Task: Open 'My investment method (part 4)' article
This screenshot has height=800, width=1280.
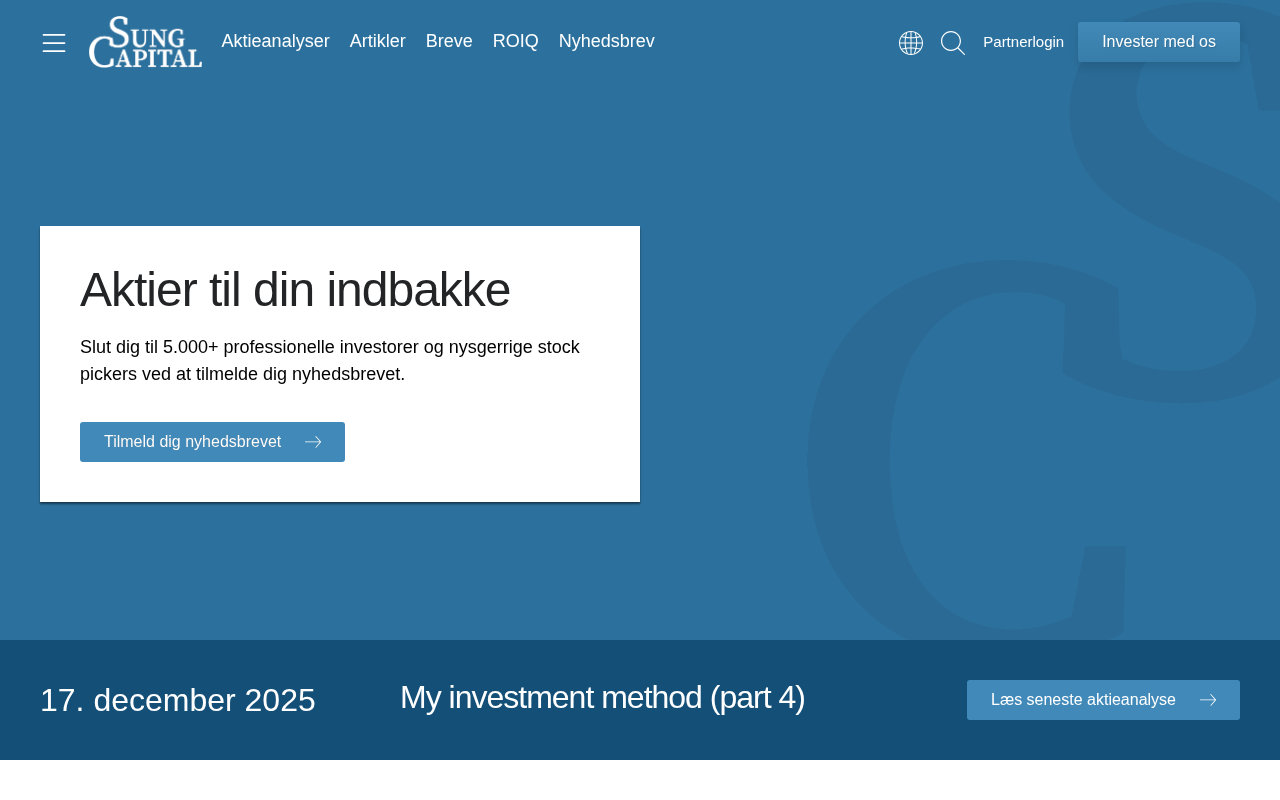Action: [x=602, y=697]
